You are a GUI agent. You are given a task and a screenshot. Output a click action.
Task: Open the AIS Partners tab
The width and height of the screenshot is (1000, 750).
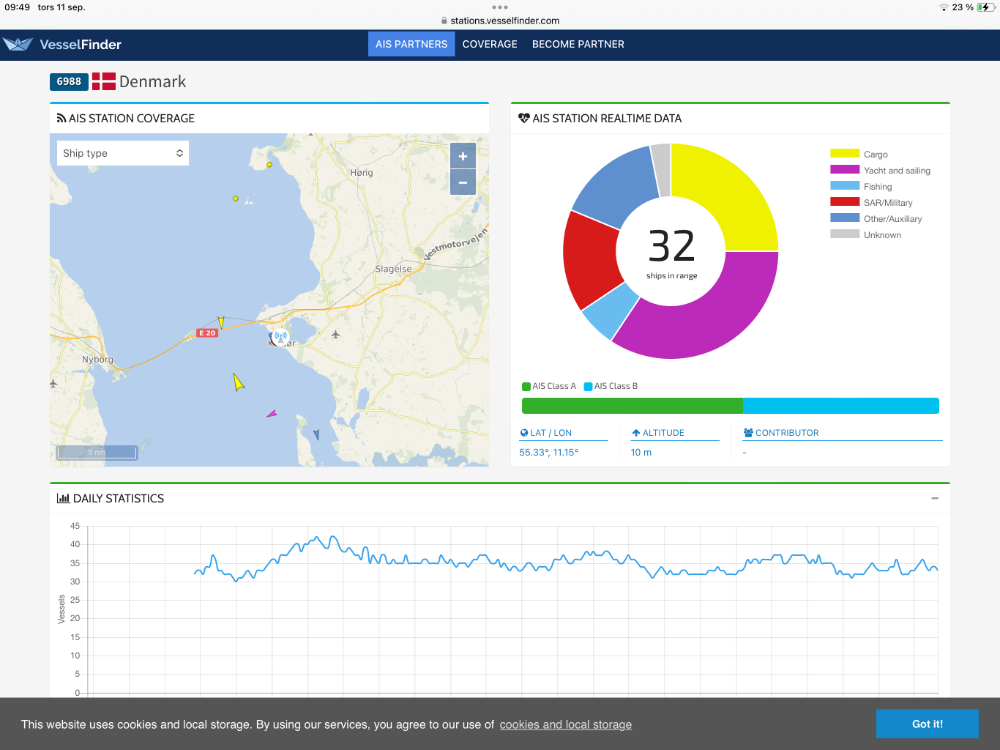click(411, 44)
